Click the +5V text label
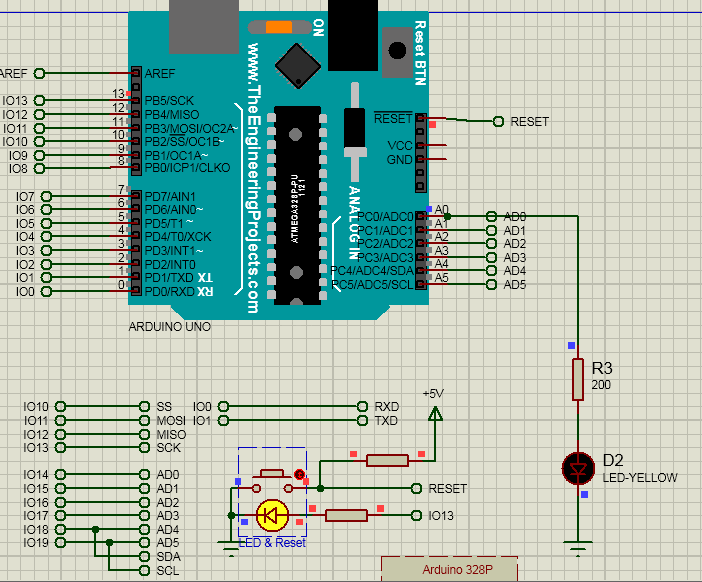This screenshot has width=702, height=582. click(433, 394)
